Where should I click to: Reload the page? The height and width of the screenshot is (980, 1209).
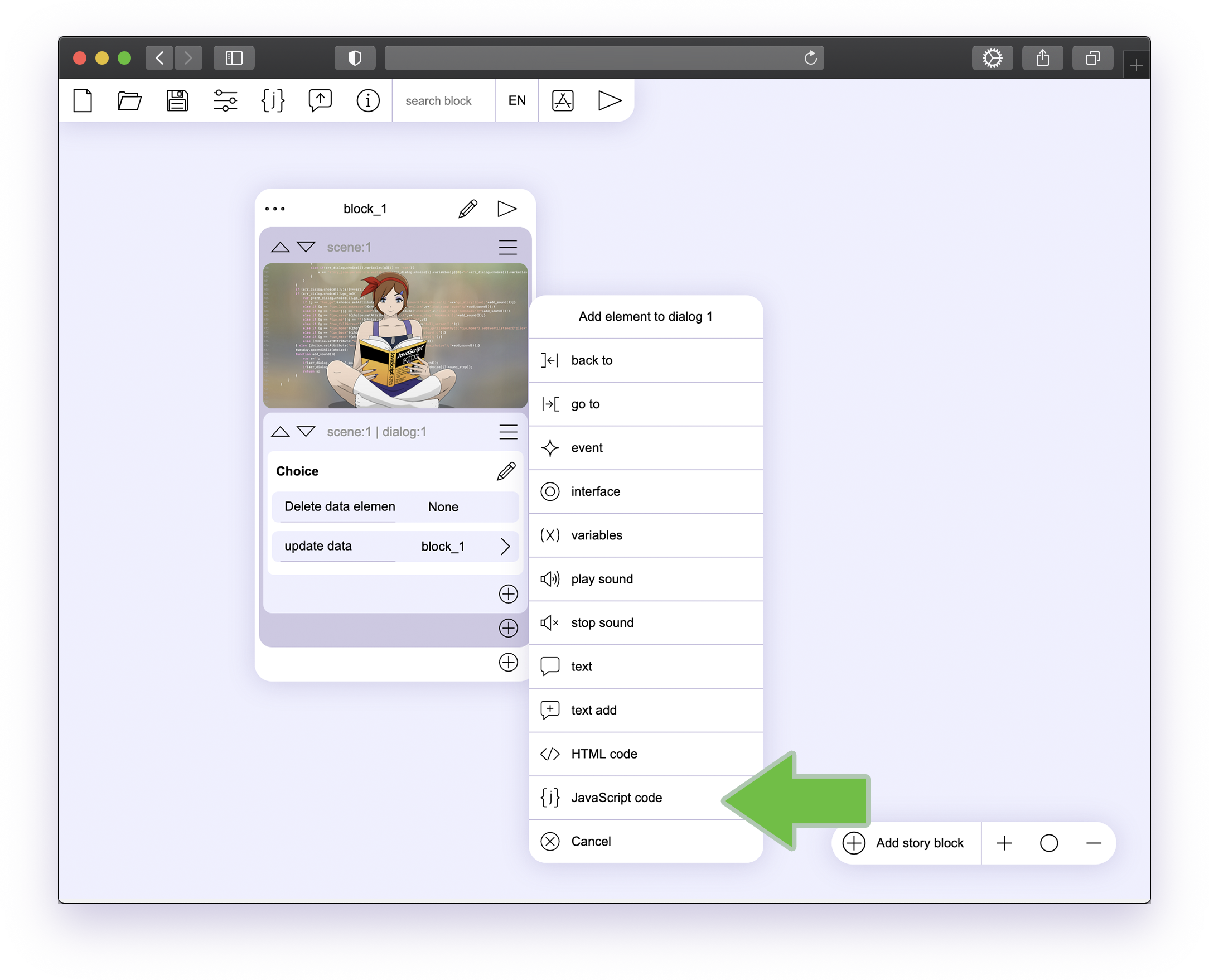[x=810, y=58]
